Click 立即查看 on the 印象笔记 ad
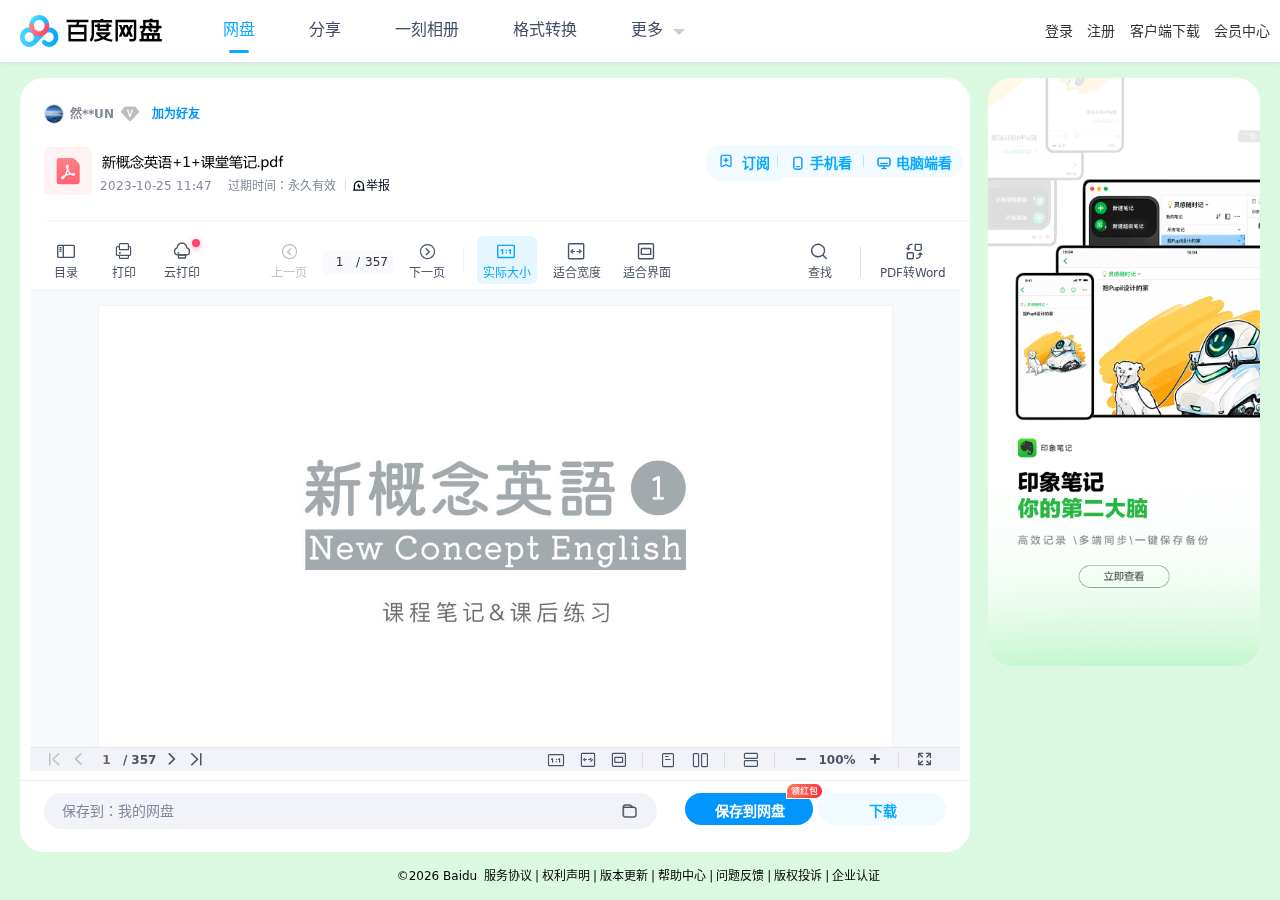This screenshot has height=900, width=1280. click(x=1124, y=577)
